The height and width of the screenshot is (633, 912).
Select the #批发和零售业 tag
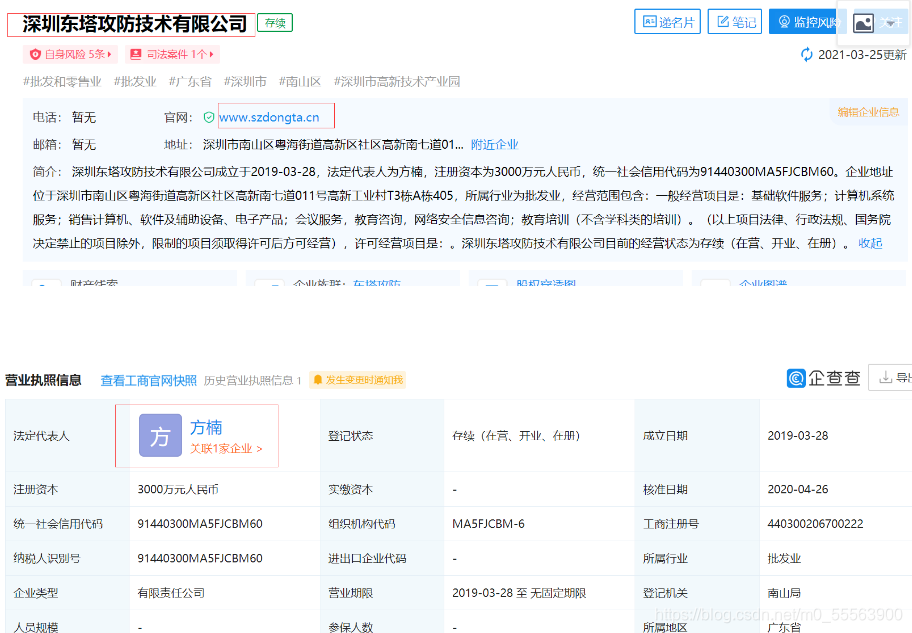62,81
